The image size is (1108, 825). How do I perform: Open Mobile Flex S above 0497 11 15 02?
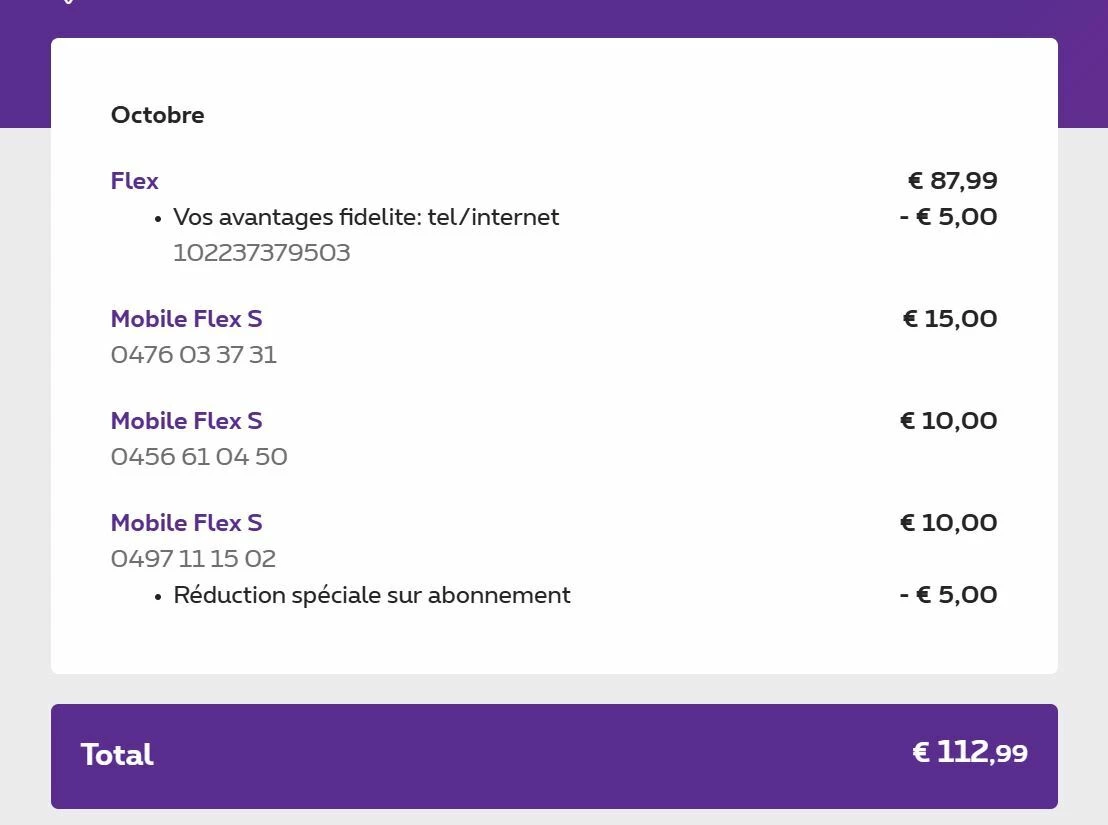(x=186, y=523)
